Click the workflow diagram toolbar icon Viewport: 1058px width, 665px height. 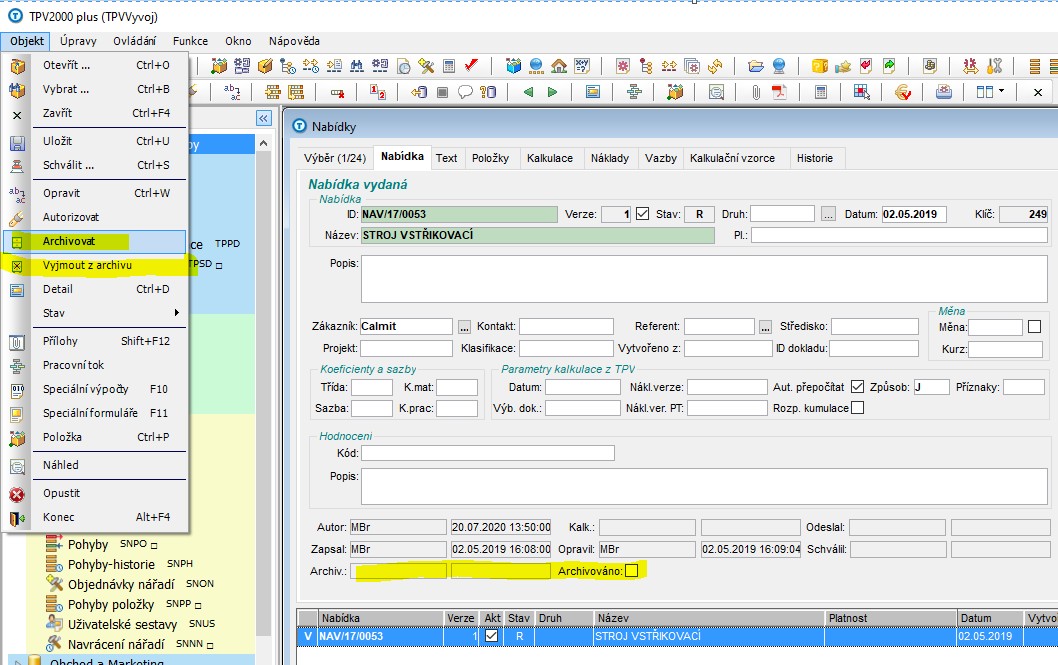(634, 92)
